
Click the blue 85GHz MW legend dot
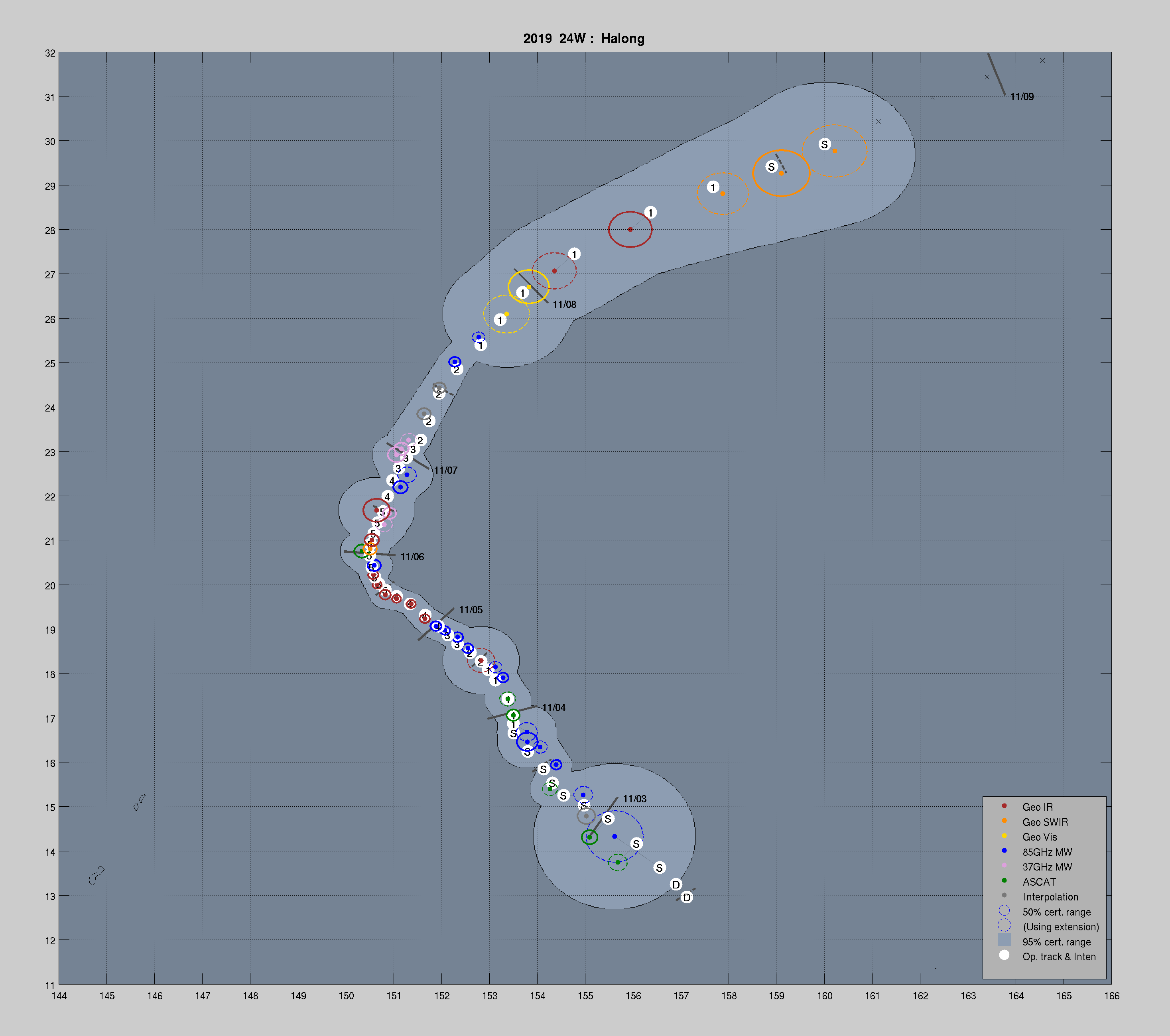tap(1004, 851)
